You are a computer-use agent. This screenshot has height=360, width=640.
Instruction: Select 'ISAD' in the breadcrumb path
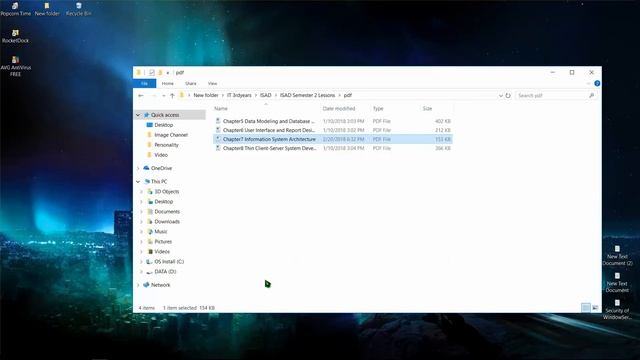(265, 95)
